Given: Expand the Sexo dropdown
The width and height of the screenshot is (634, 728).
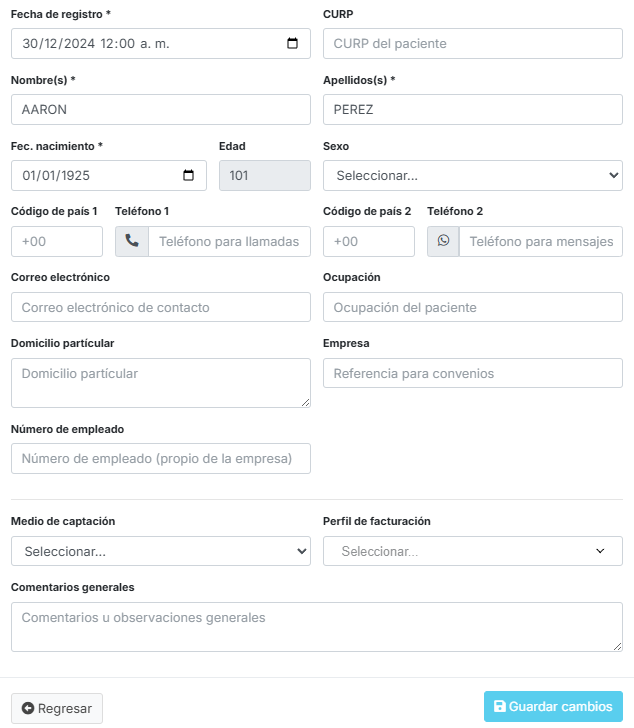Looking at the screenshot, I should pyautogui.click(x=472, y=176).
